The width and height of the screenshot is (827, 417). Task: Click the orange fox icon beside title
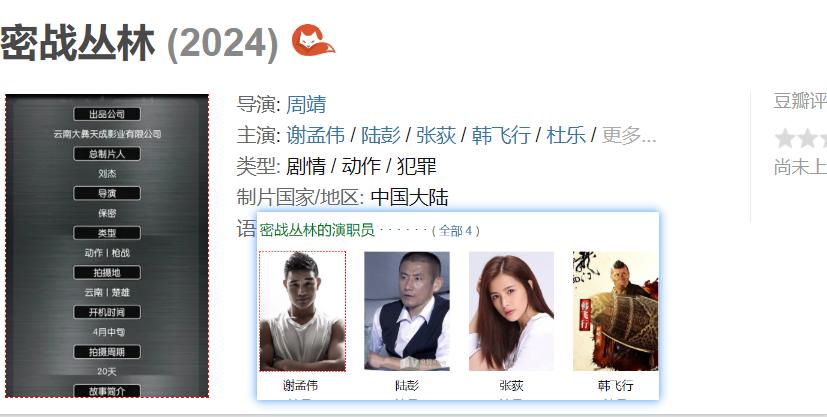coord(314,40)
